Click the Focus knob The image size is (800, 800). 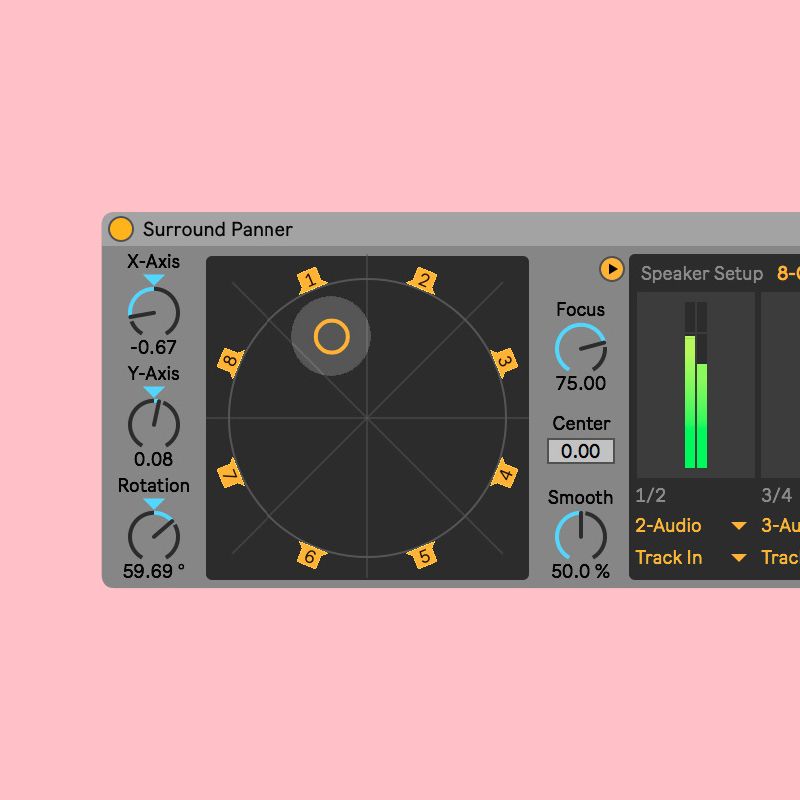tap(581, 348)
